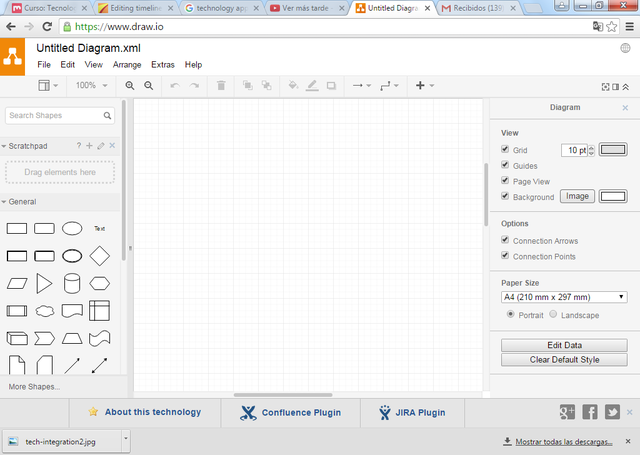
Task: Disable the Connection Points checkbox
Action: coord(505,255)
